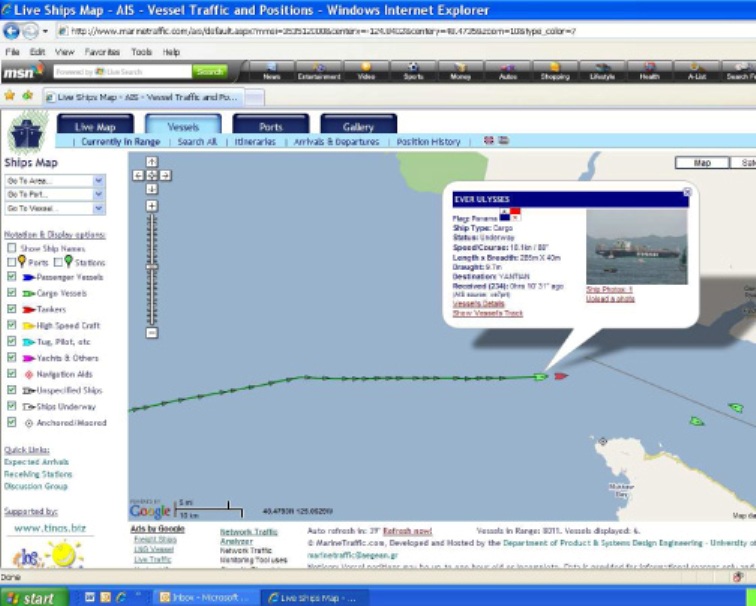Click the red tanker vessel marker
The image size is (756, 606).
pyautogui.click(x=561, y=376)
